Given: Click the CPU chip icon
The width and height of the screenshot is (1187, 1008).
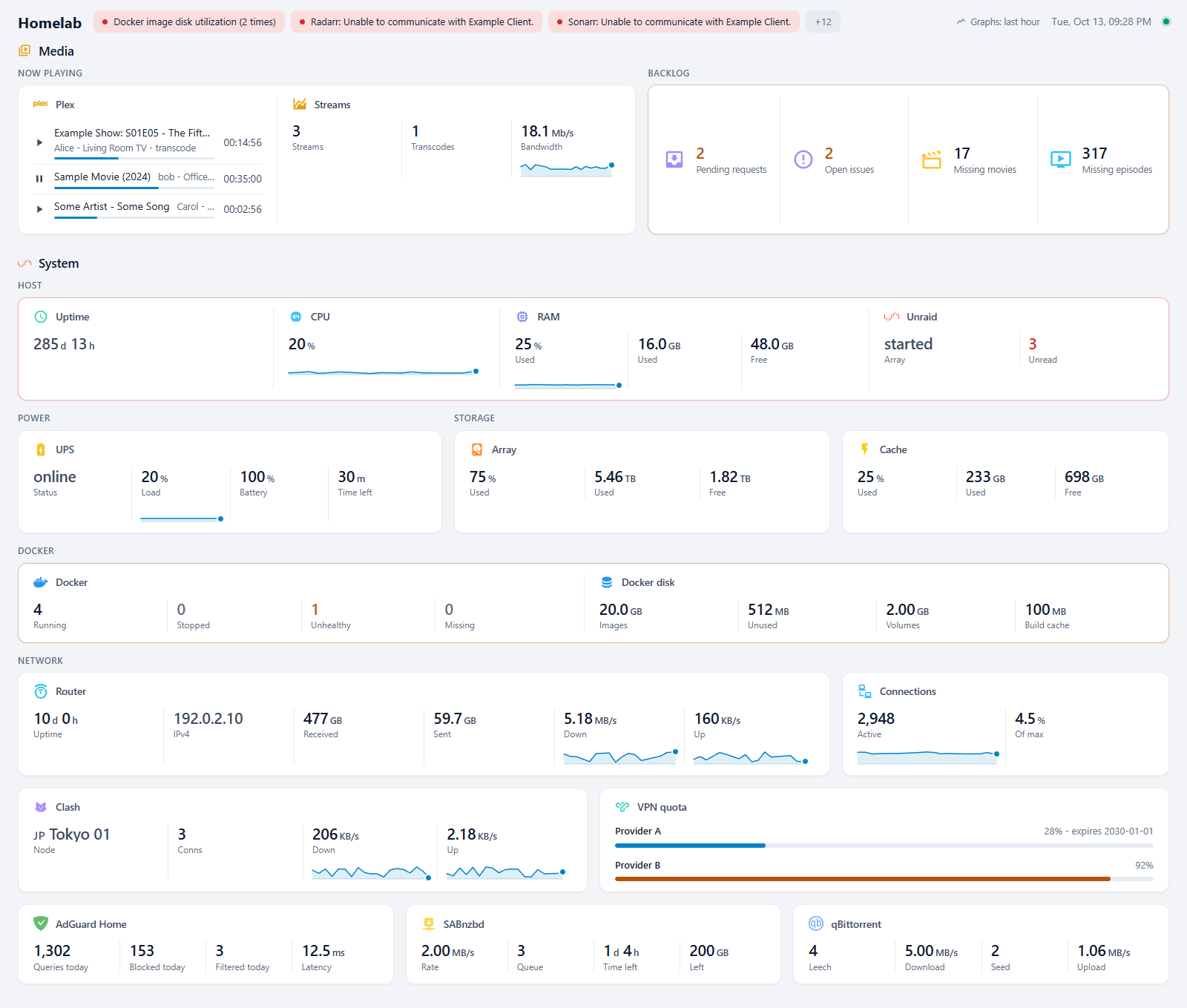Looking at the screenshot, I should click(296, 317).
